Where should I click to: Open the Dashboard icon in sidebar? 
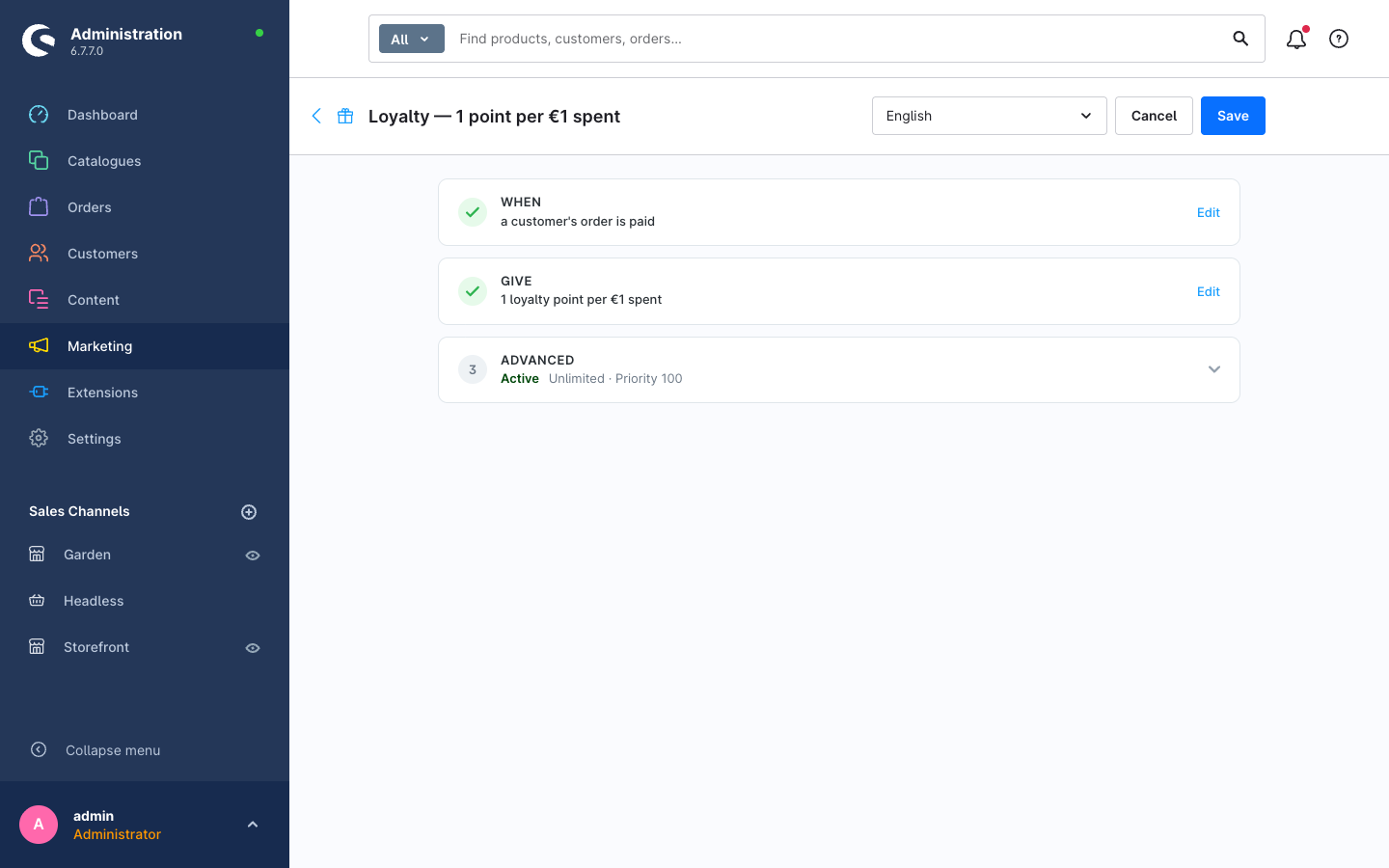click(x=39, y=115)
